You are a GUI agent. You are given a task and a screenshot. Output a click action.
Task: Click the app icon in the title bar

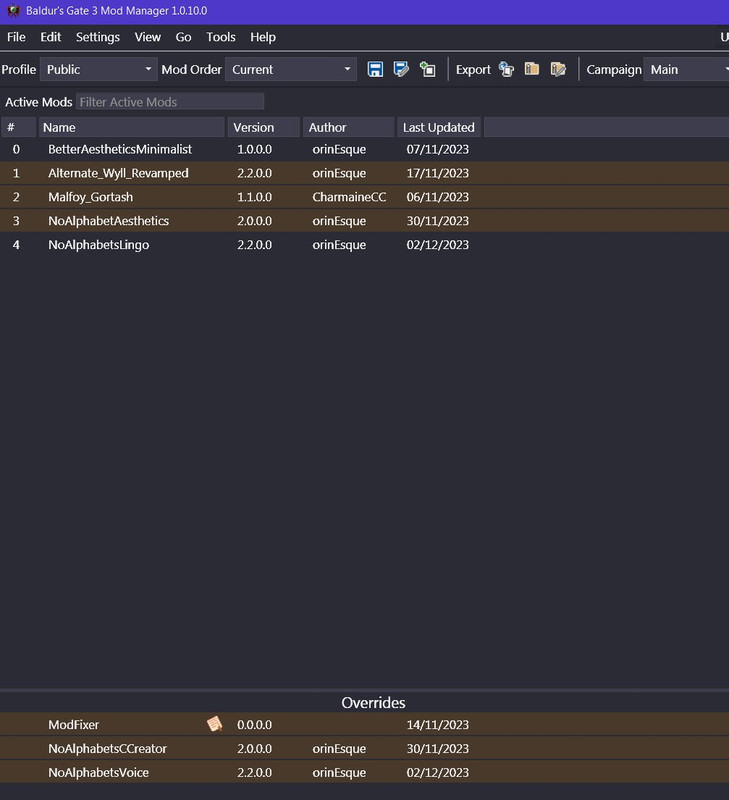(13, 11)
